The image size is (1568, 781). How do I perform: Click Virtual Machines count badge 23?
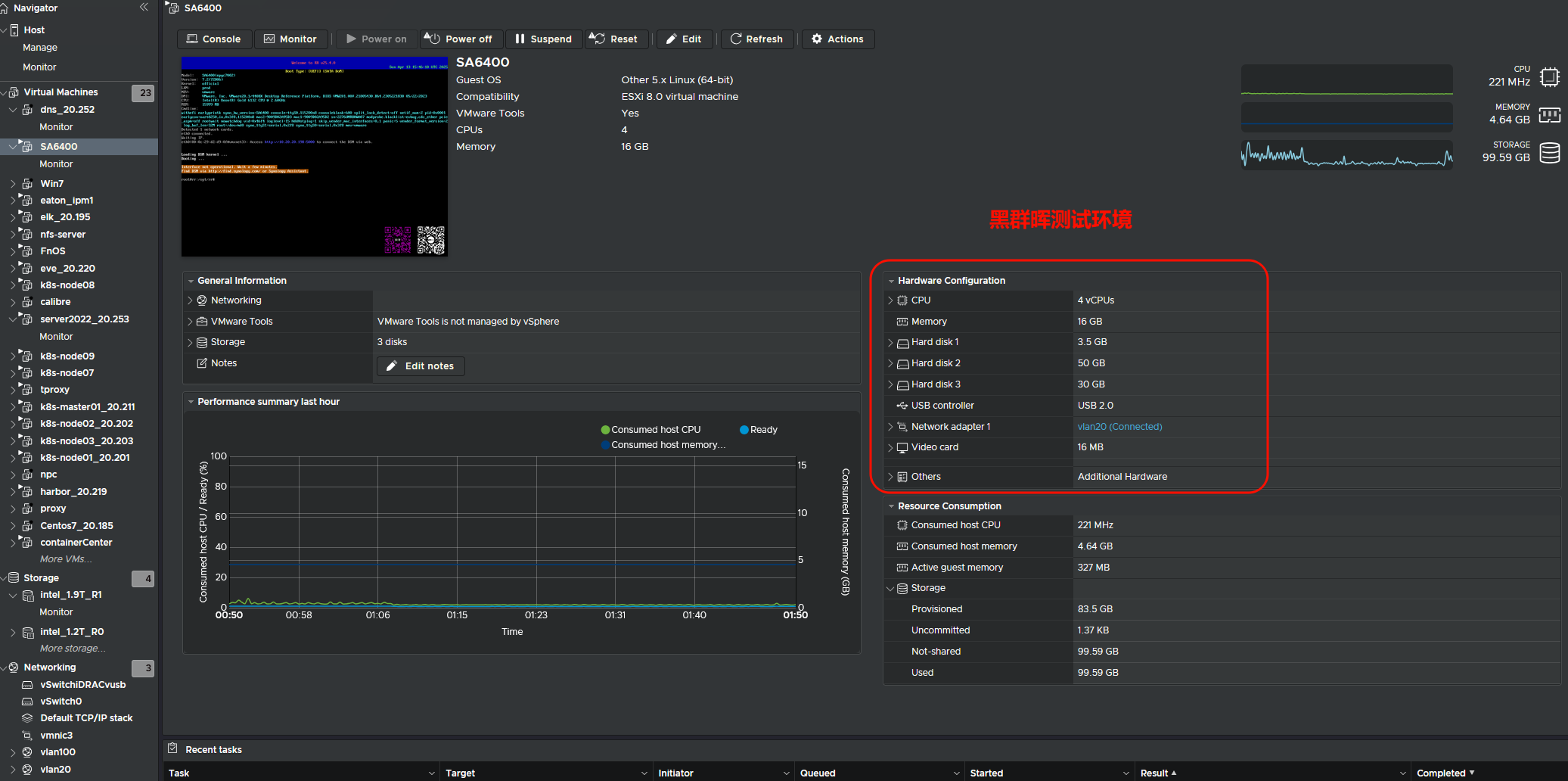[143, 93]
